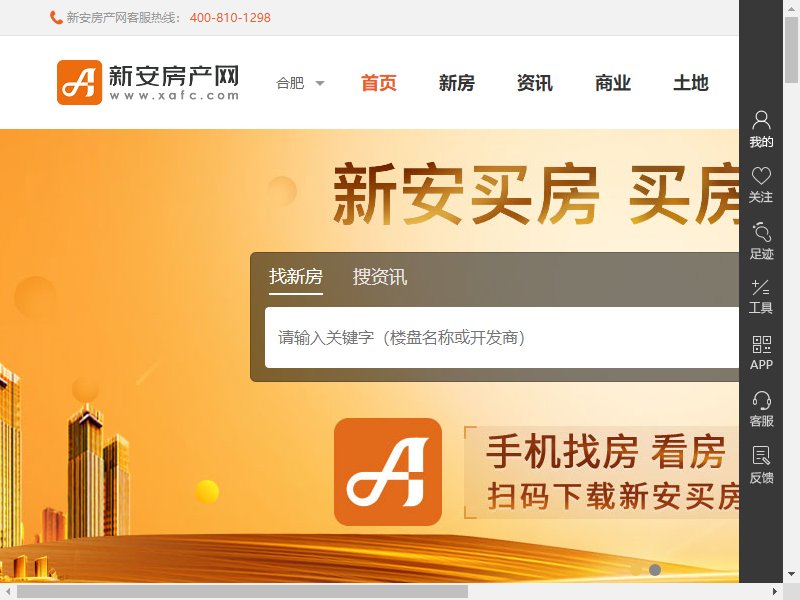Open the 反馈 feedback icon

click(x=761, y=465)
